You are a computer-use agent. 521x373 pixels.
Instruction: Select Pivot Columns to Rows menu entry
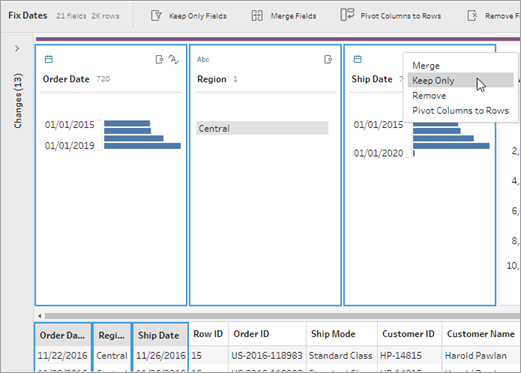[460, 111]
